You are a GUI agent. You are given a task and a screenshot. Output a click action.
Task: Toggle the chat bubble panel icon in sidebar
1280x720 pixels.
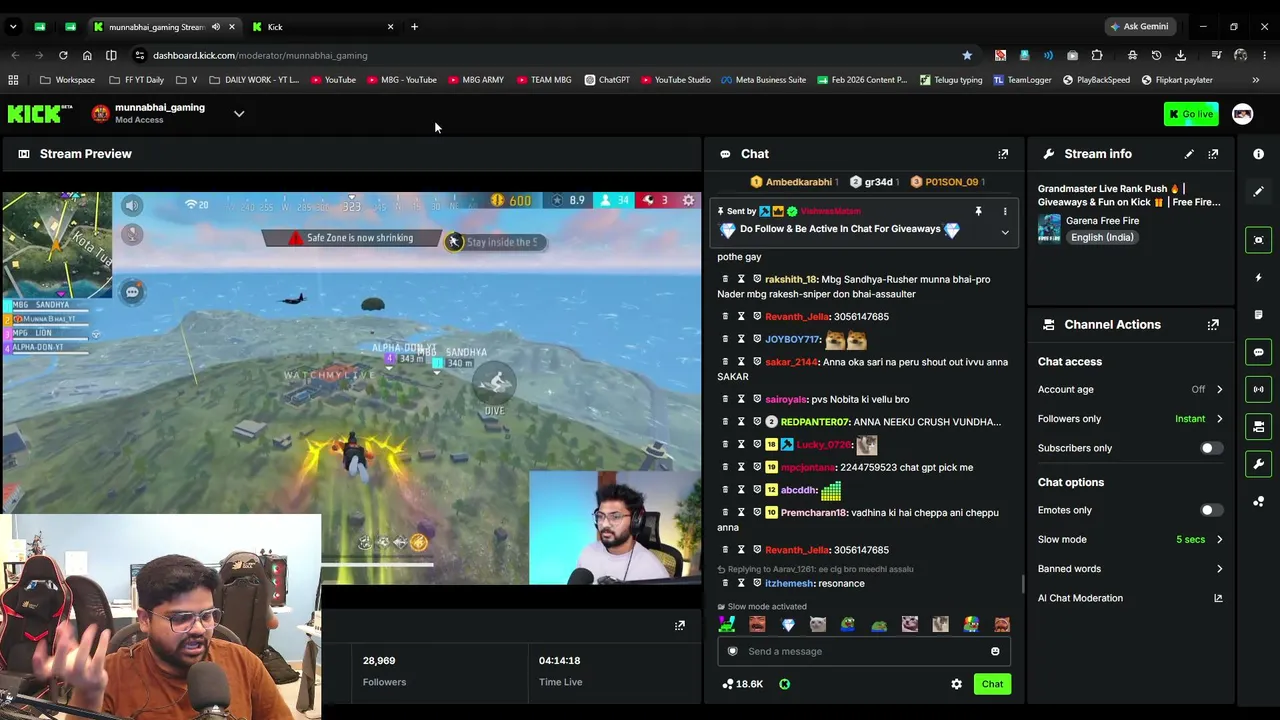(1259, 352)
